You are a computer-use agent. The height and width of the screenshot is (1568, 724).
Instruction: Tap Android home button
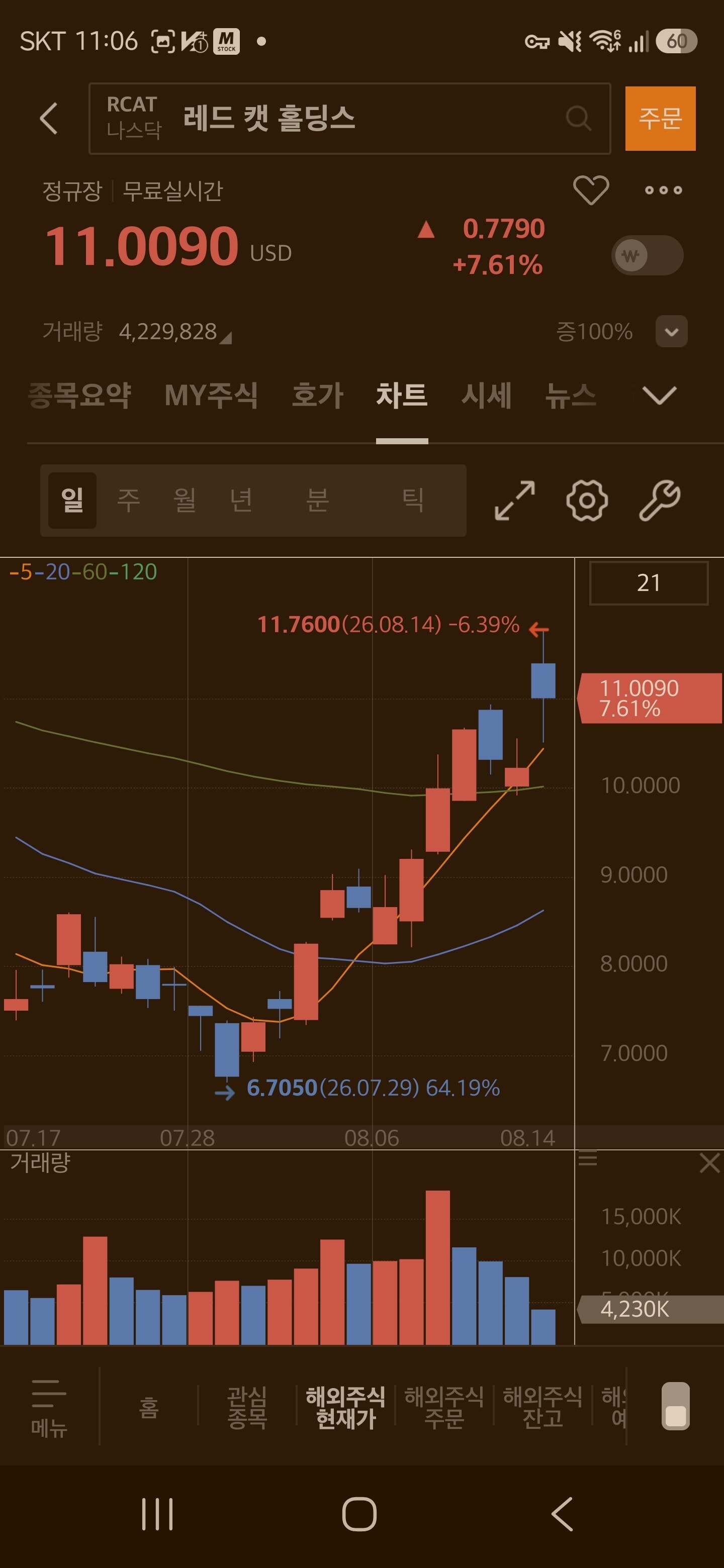click(x=359, y=1514)
